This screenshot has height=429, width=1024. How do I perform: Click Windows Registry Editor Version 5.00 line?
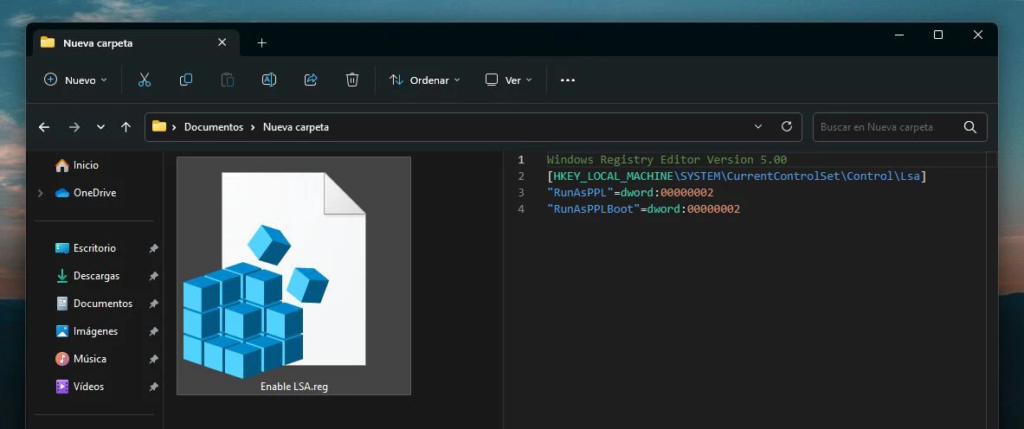(x=667, y=159)
